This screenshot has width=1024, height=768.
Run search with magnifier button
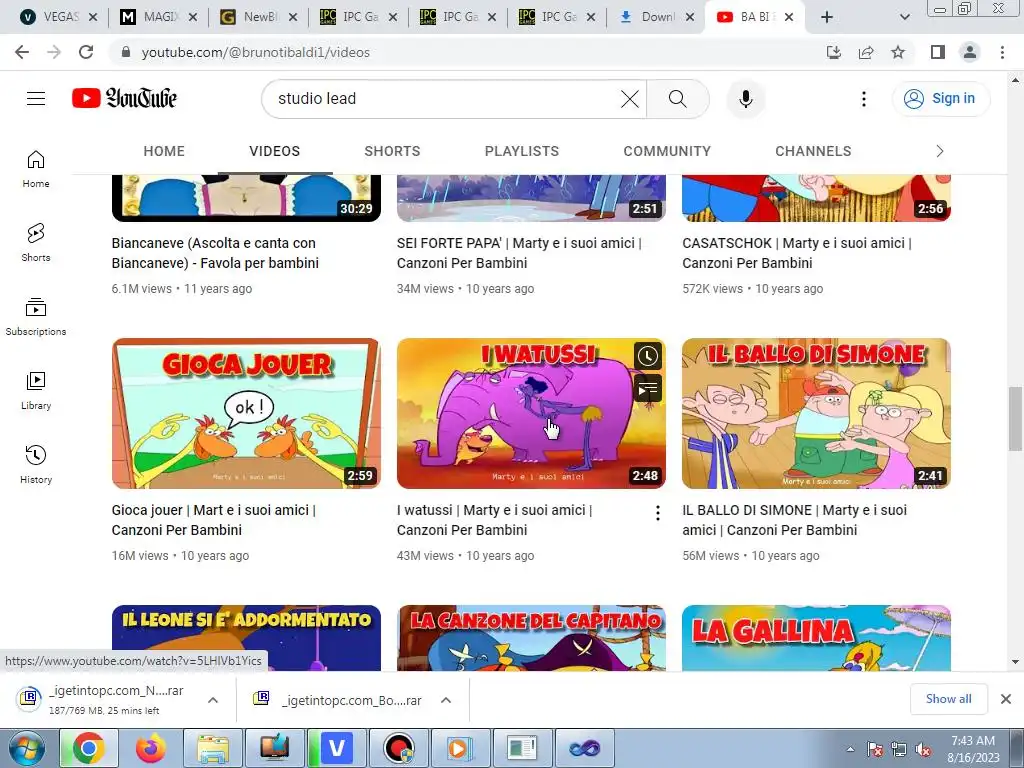[x=678, y=99]
